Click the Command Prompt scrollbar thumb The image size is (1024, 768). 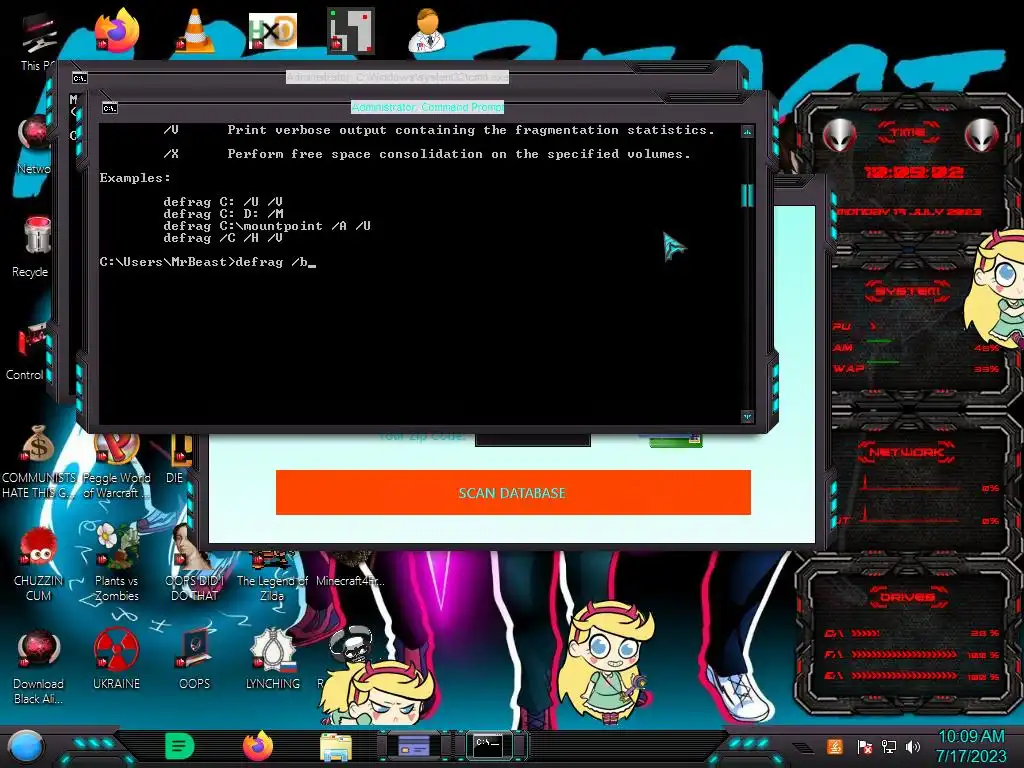point(747,195)
